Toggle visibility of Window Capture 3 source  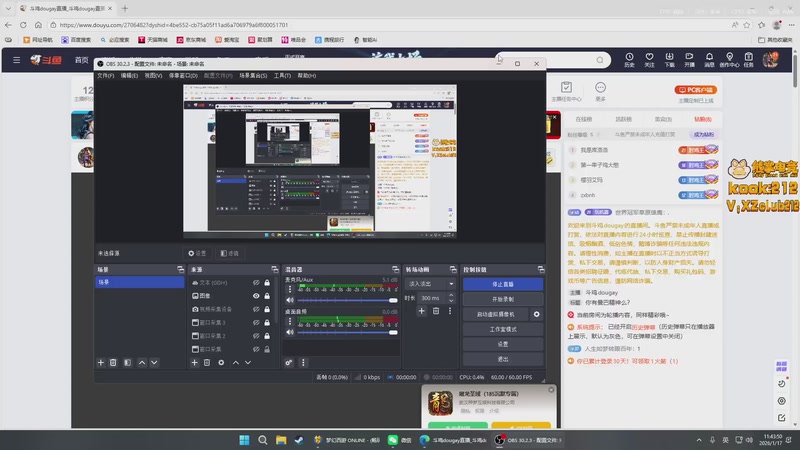(256, 322)
